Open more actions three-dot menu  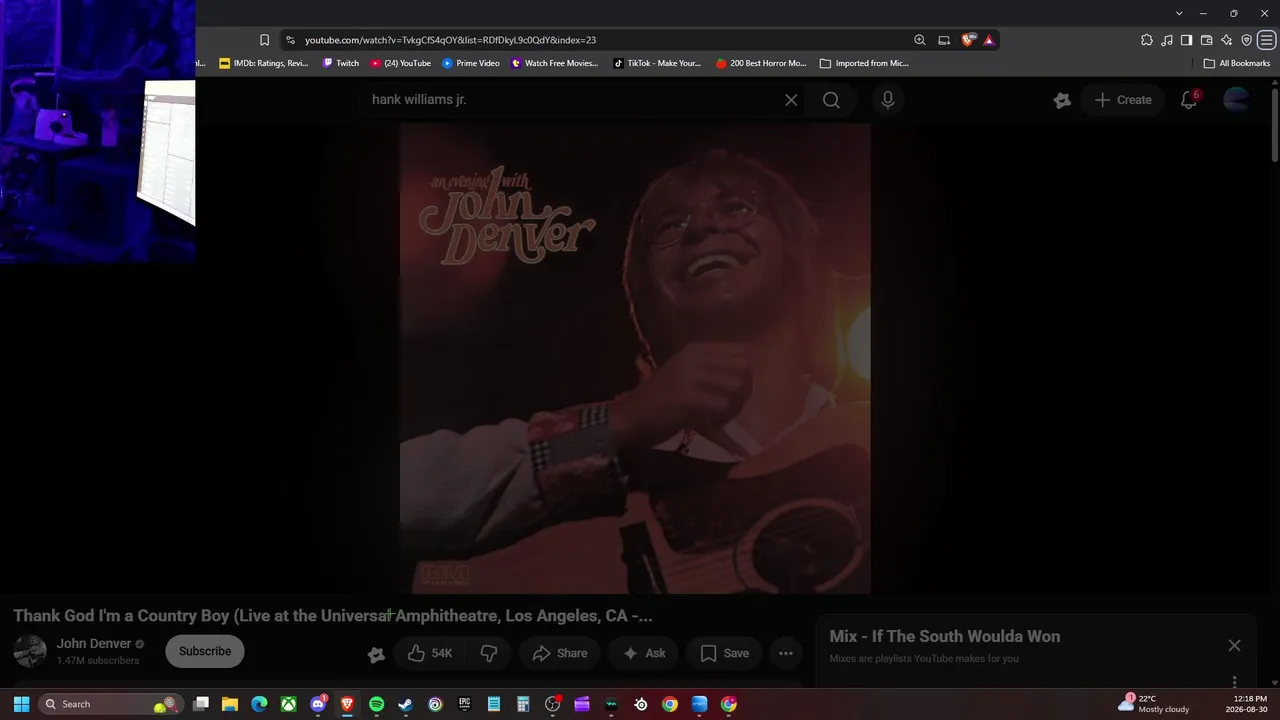[x=786, y=653]
